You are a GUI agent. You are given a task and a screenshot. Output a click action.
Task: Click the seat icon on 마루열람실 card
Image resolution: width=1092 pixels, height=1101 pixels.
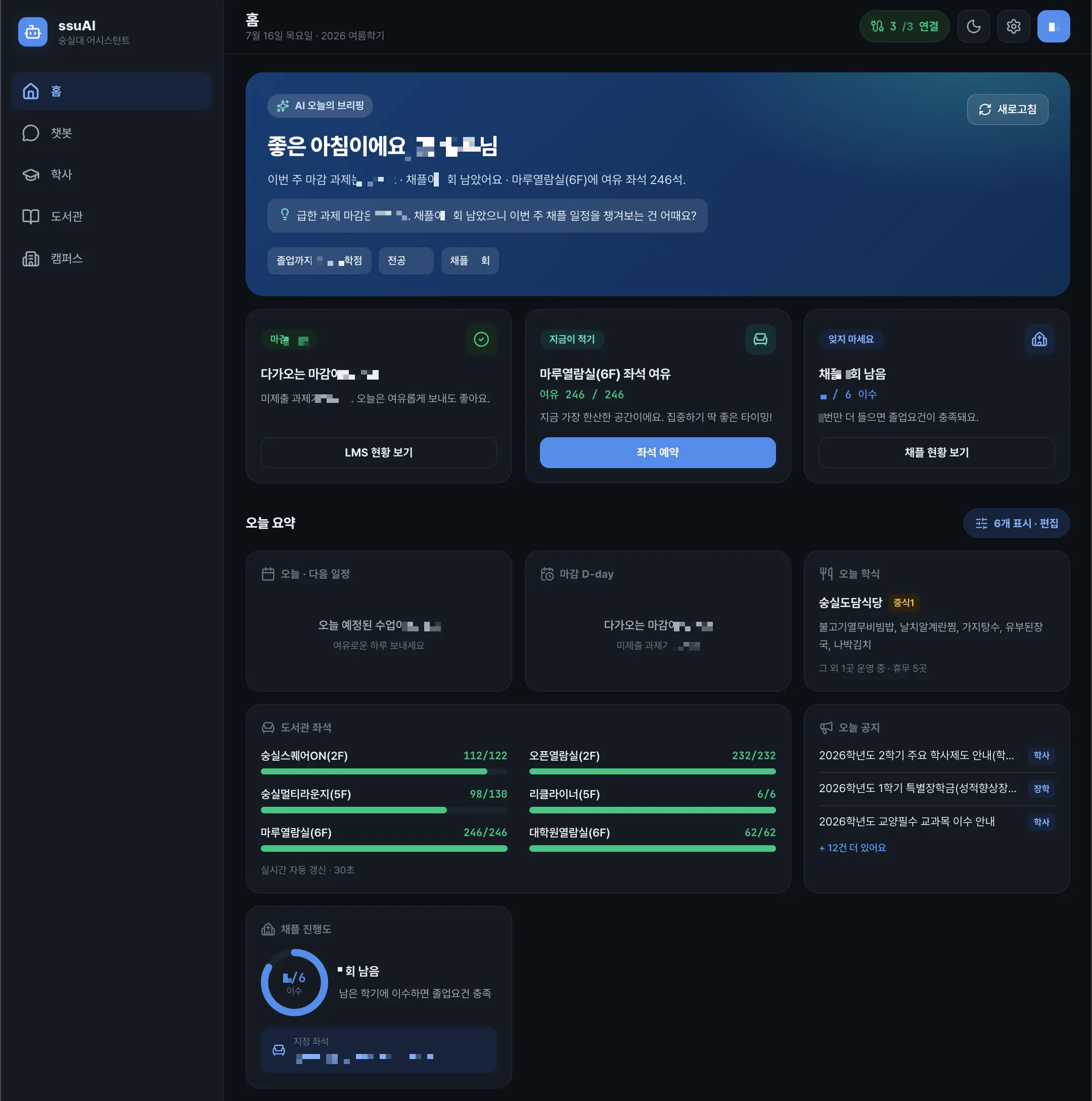point(760,340)
